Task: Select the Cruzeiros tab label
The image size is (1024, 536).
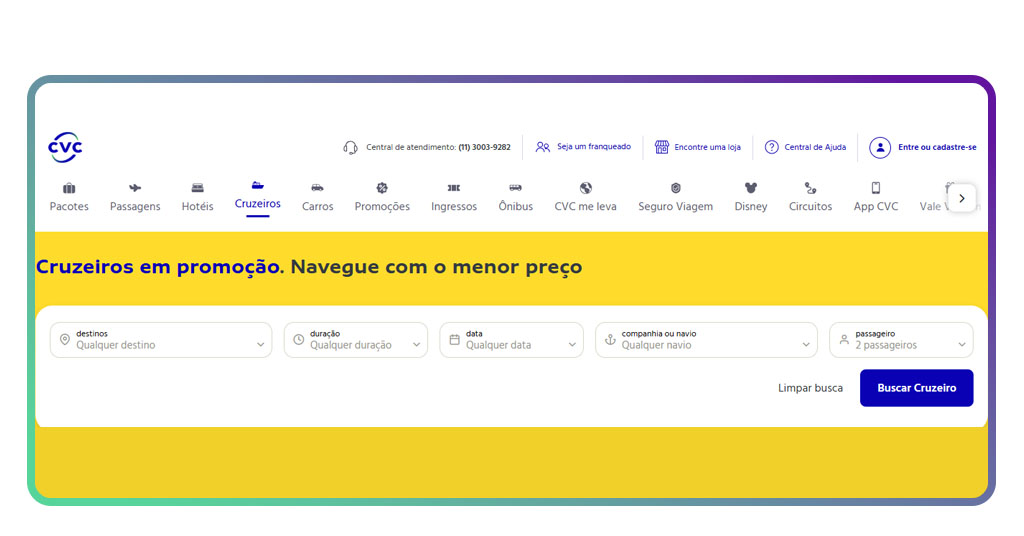Action: pos(257,204)
